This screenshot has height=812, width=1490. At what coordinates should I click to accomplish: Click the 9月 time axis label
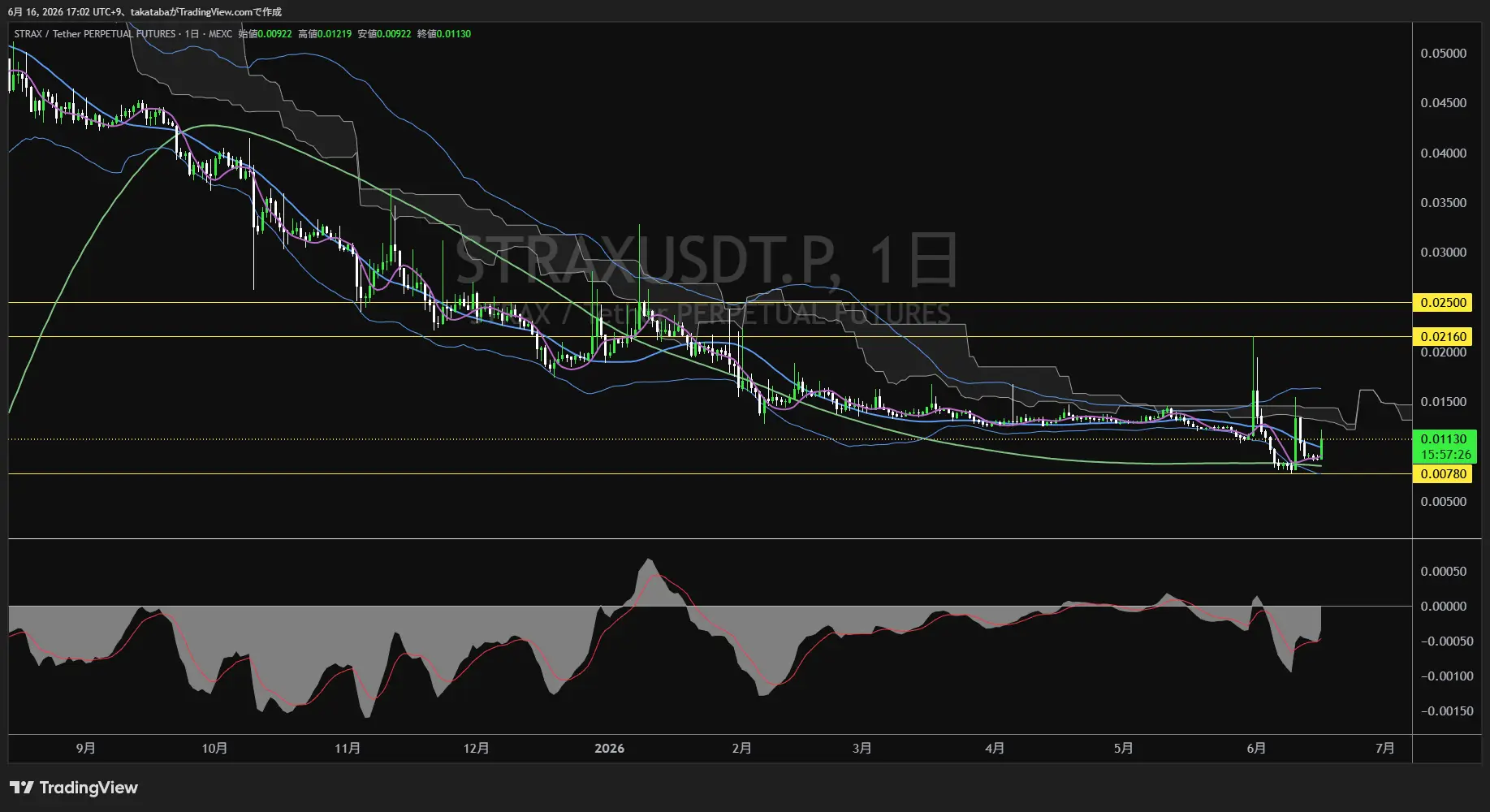click(85, 748)
